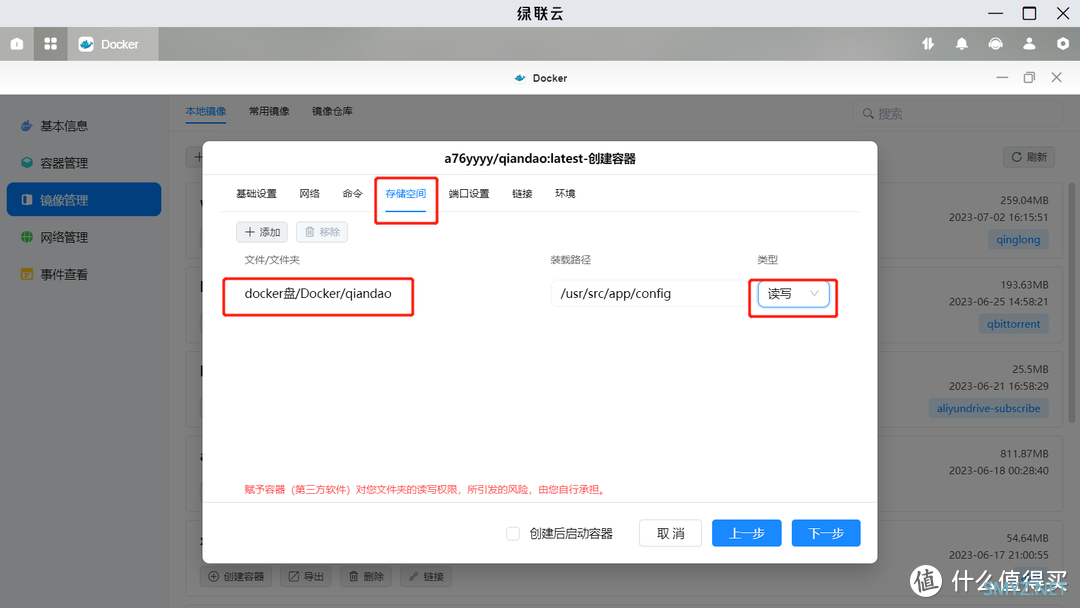Open the transfer tasks arrows icon
This screenshot has width=1080, height=608.
[x=928, y=44]
